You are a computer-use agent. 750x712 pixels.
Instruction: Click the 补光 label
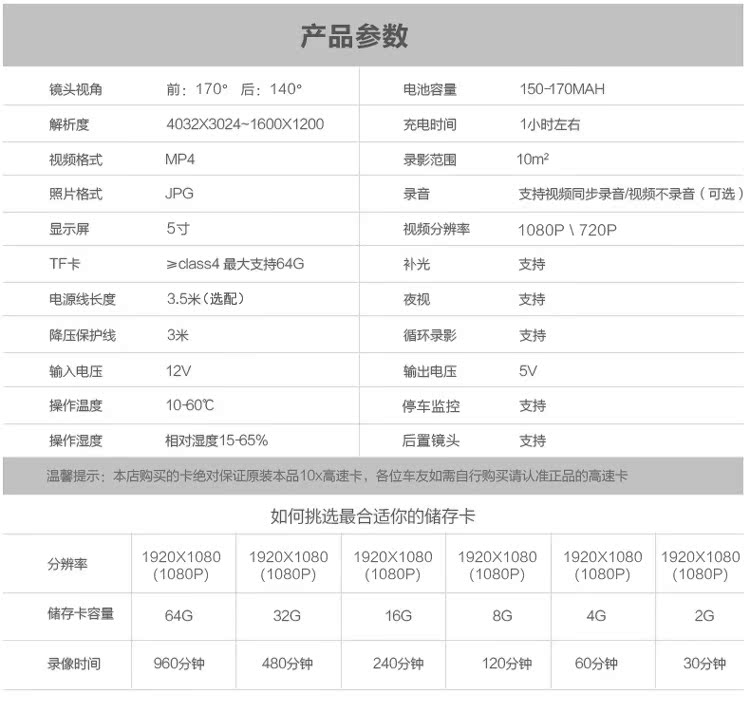(x=416, y=264)
